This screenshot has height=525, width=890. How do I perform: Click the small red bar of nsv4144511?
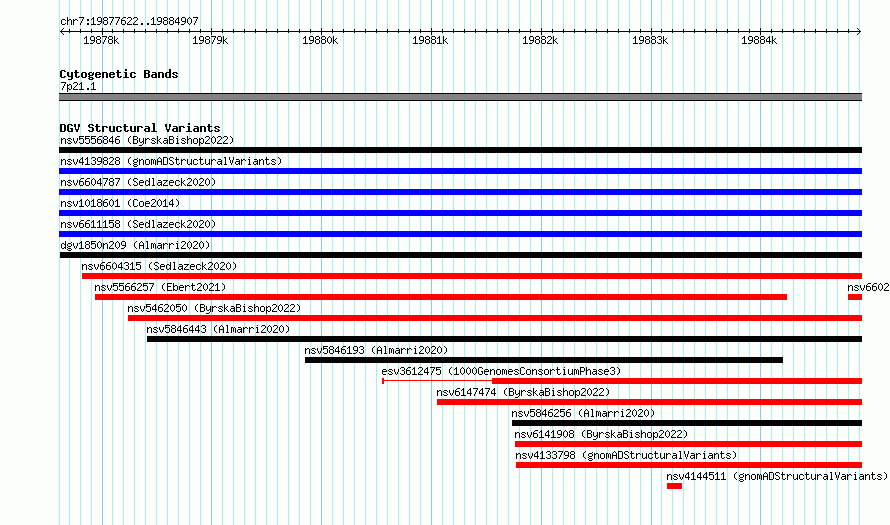674,486
